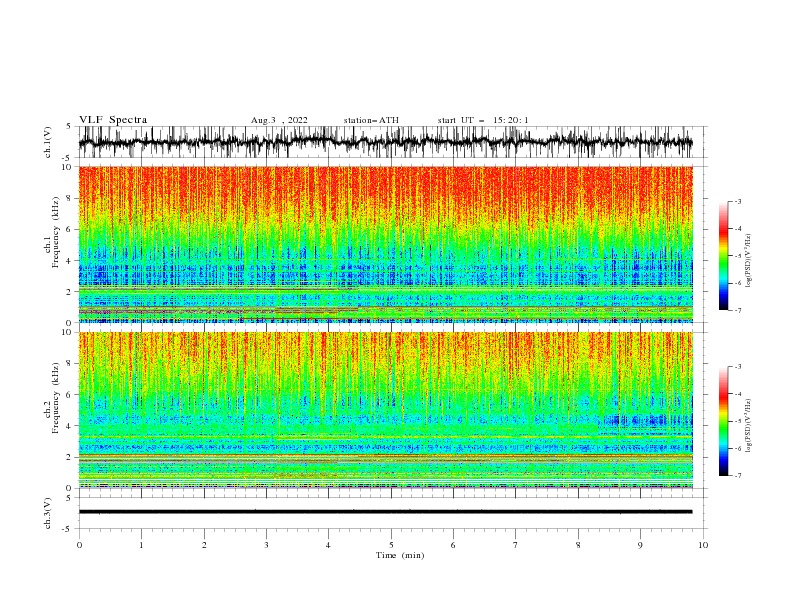
Task: Click the "ch.1(V)" vertical axis label
Action: (48, 142)
